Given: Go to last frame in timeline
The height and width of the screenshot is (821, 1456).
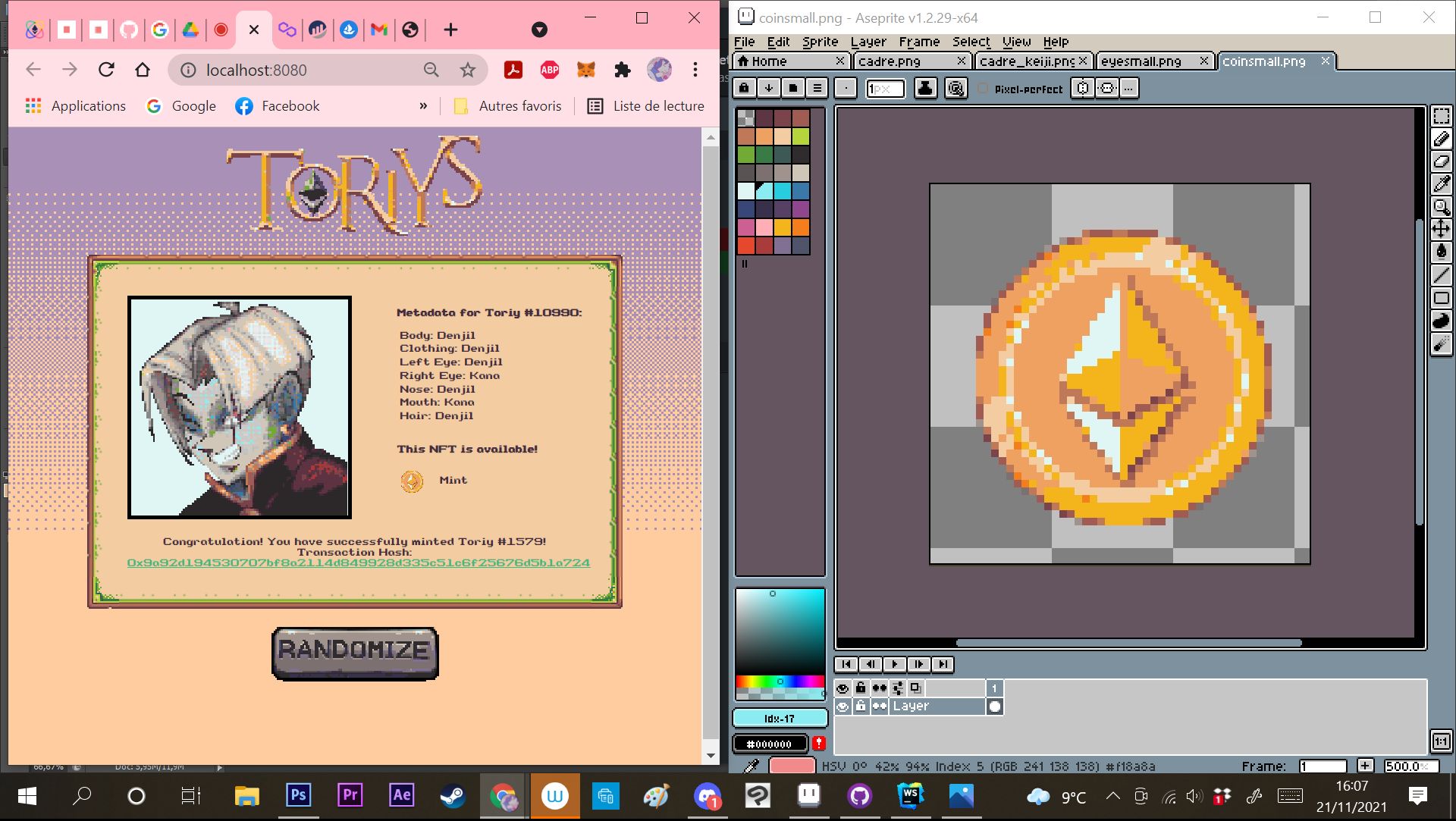Looking at the screenshot, I should (x=943, y=664).
